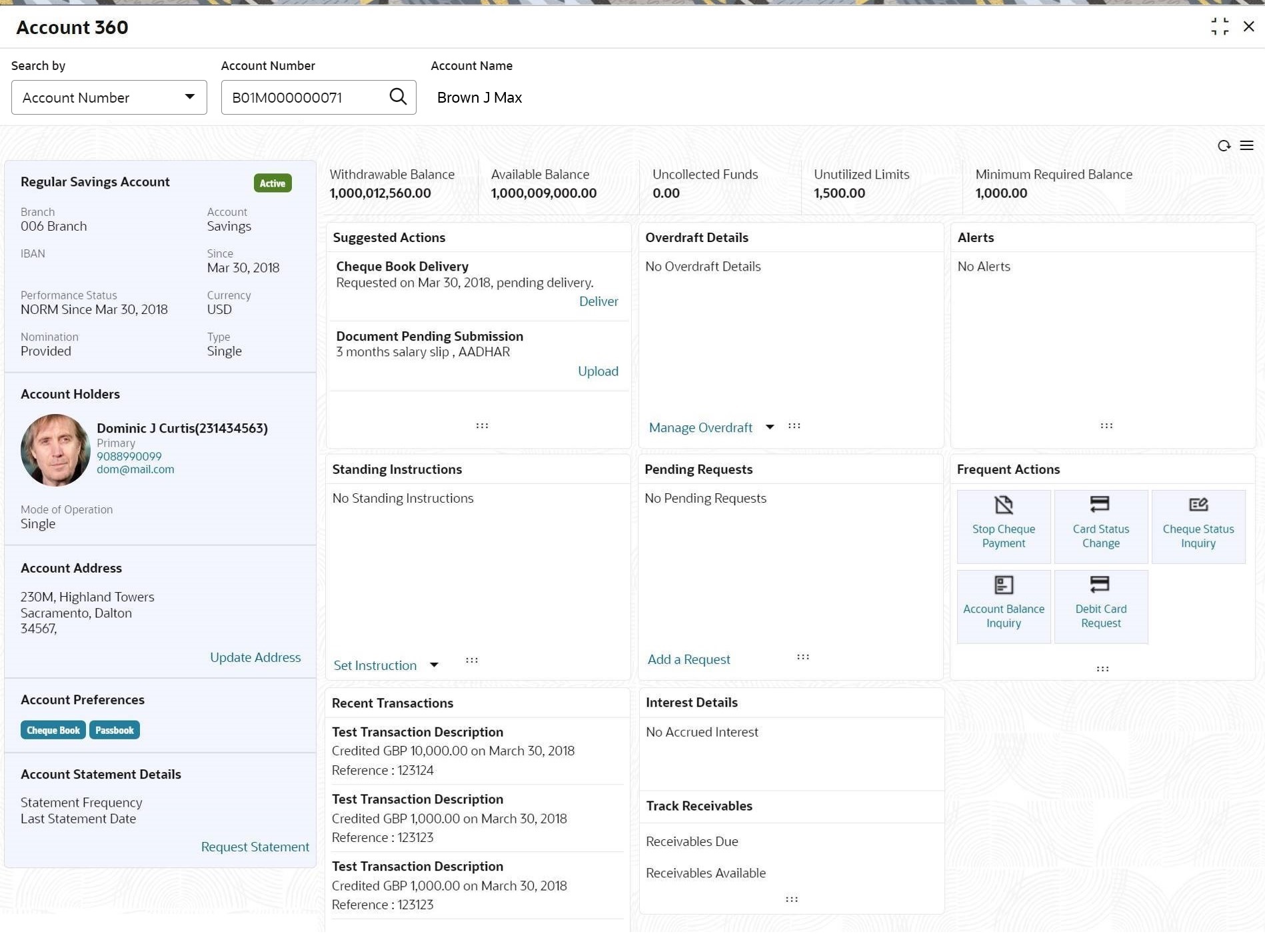Click Cheque Book Delivery suggested action title
Screen dimensions: 1265x952
click(x=402, y=267)
